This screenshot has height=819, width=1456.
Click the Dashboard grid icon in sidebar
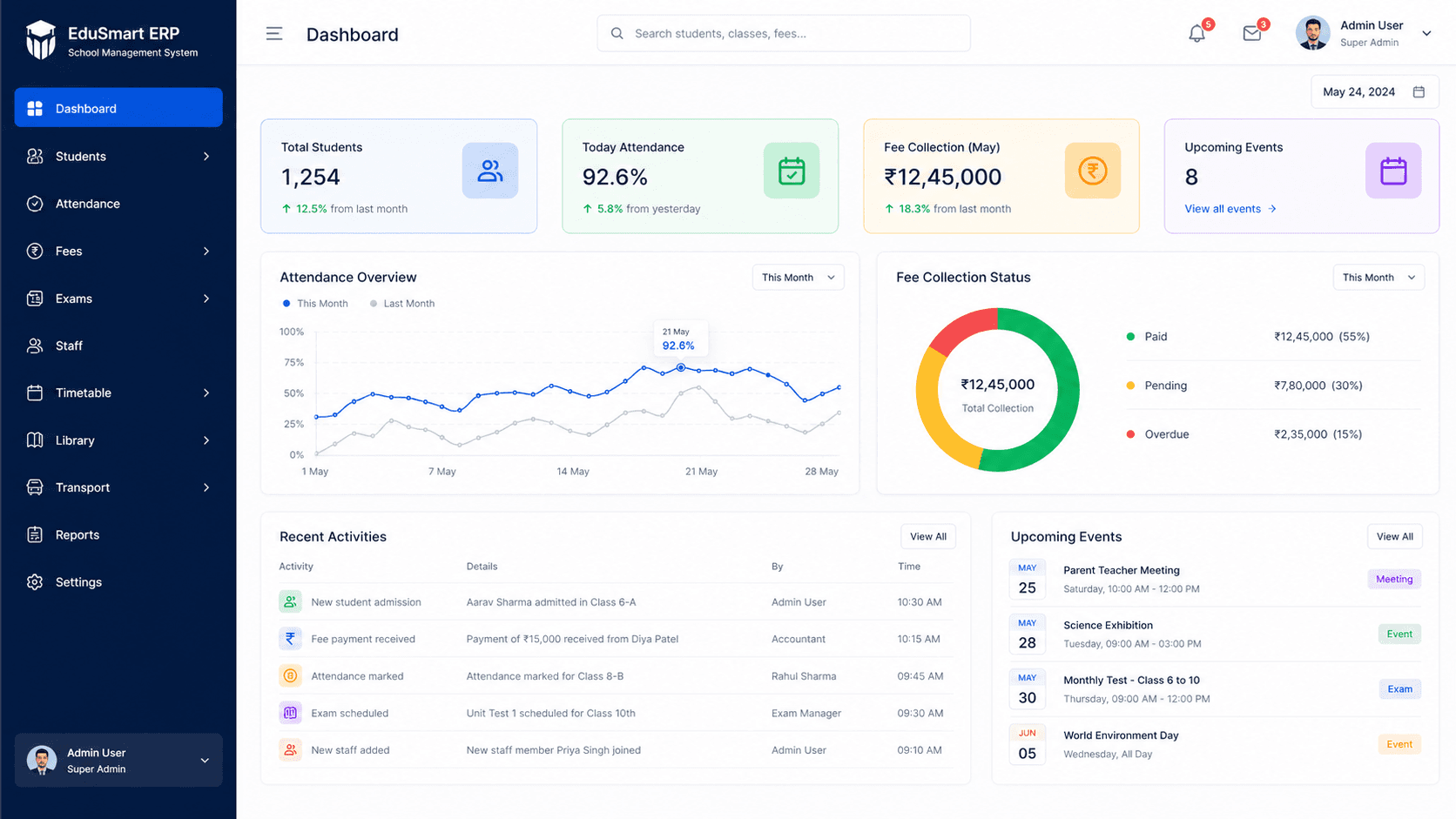tap(35, 109)
